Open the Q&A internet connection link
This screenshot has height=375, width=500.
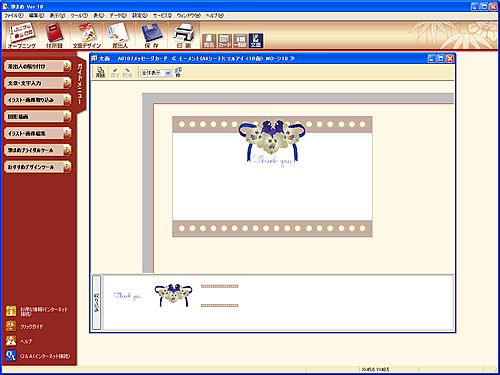tap(38, 356)
